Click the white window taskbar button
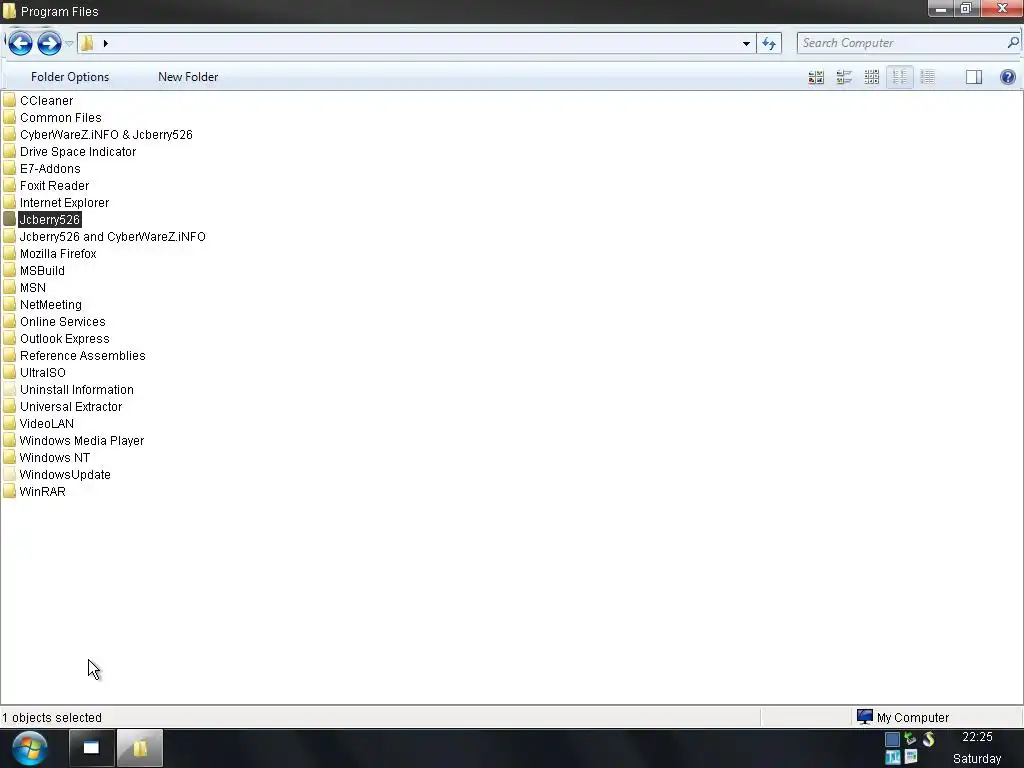This screenshot has height=768, width=1024. click(x=91, y=748)
